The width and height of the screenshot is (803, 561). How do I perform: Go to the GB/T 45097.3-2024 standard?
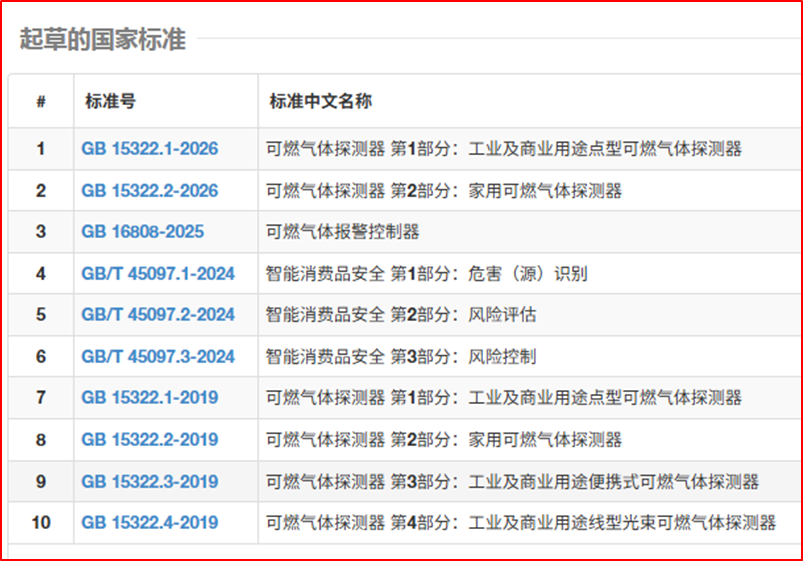[x=158, y=357]
